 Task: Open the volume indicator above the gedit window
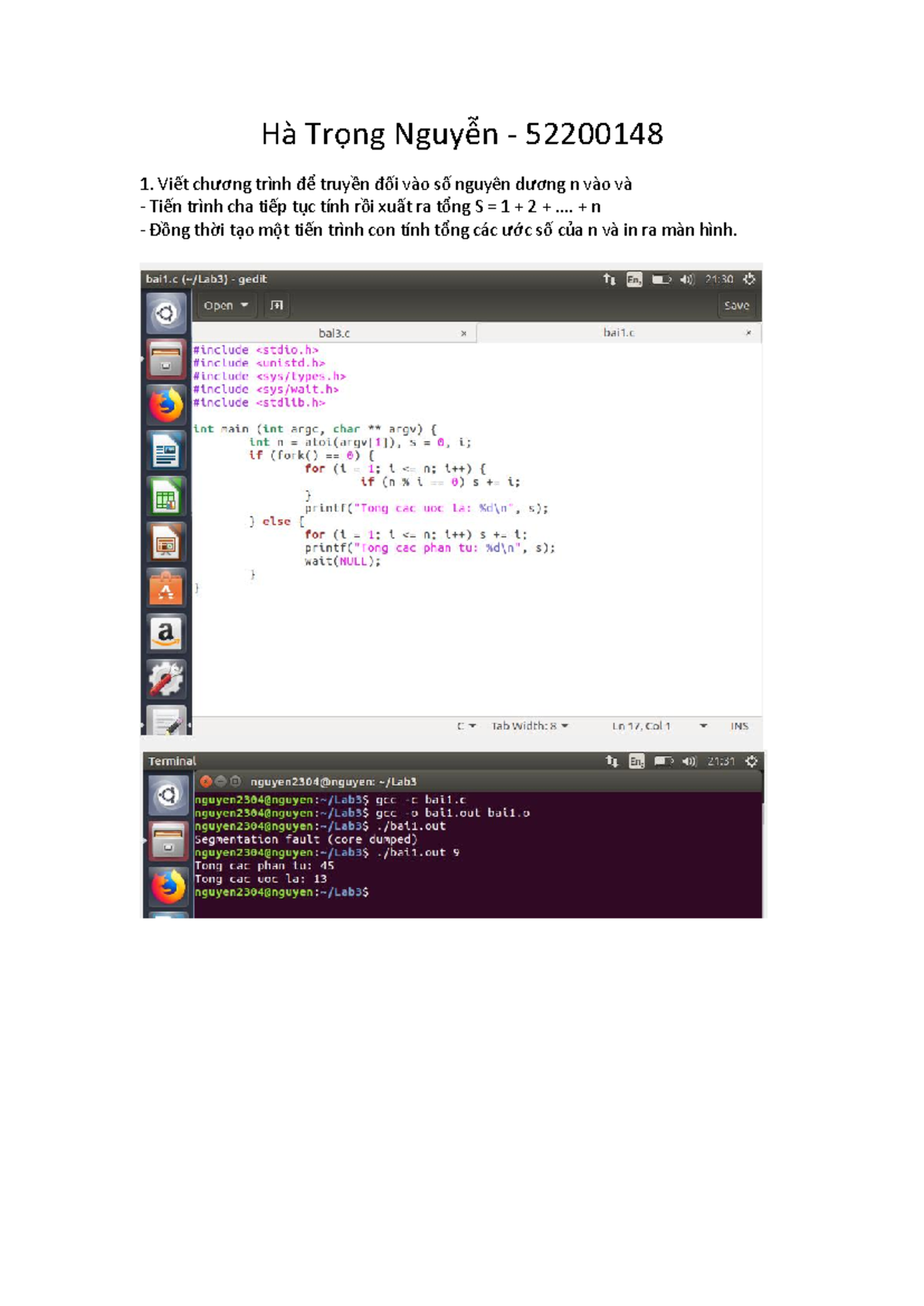point(687,280)
